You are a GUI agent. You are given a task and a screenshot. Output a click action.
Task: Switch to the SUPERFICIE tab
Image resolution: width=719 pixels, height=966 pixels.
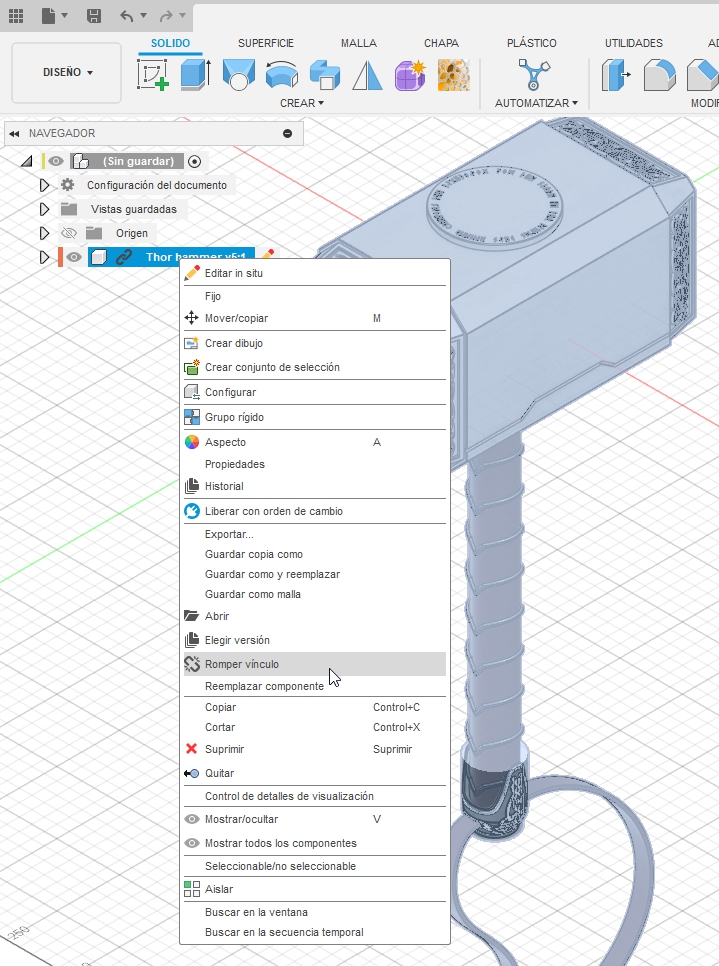pos(266,43)
